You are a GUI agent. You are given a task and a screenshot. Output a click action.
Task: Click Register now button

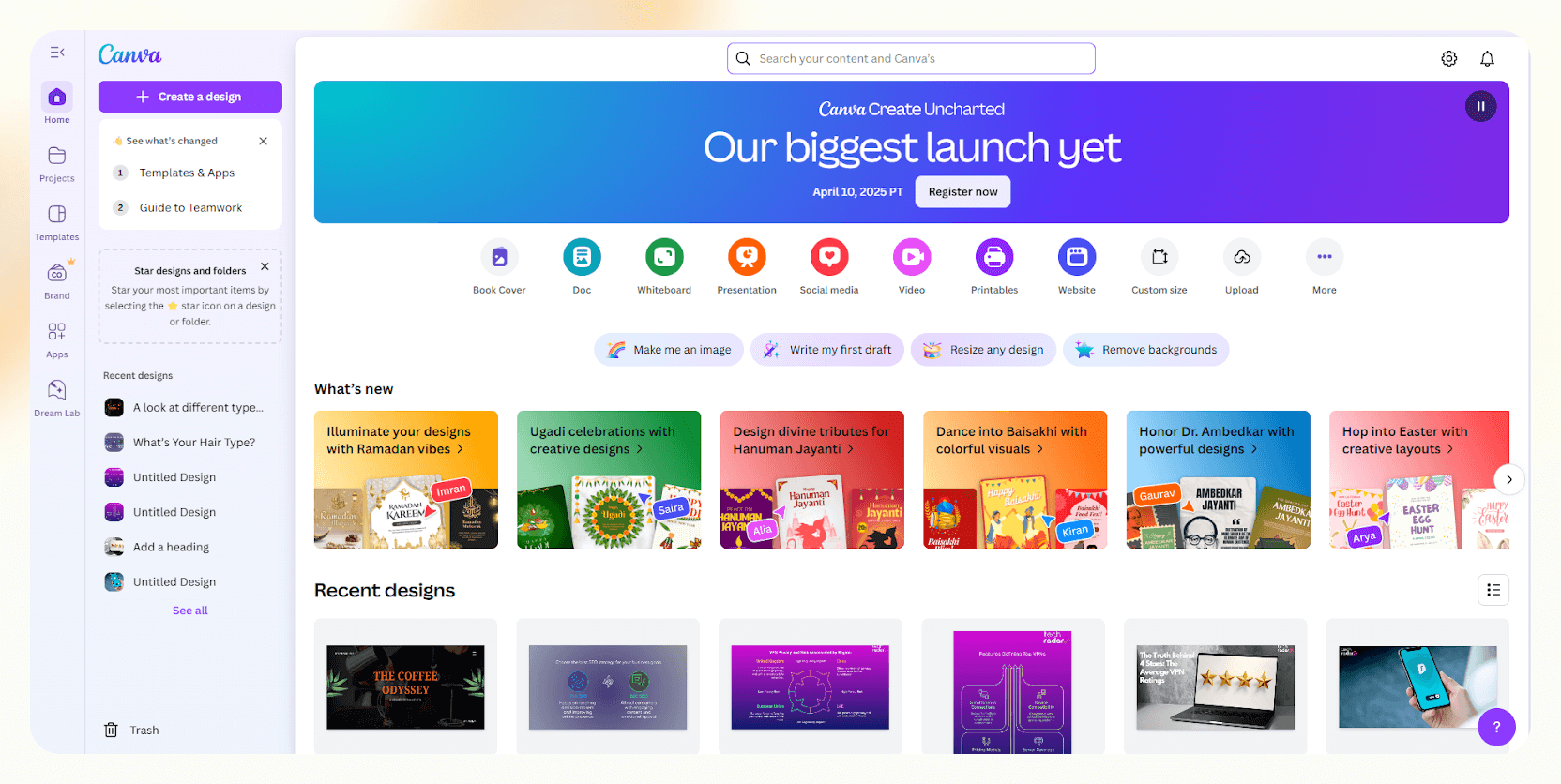point(962,191)
